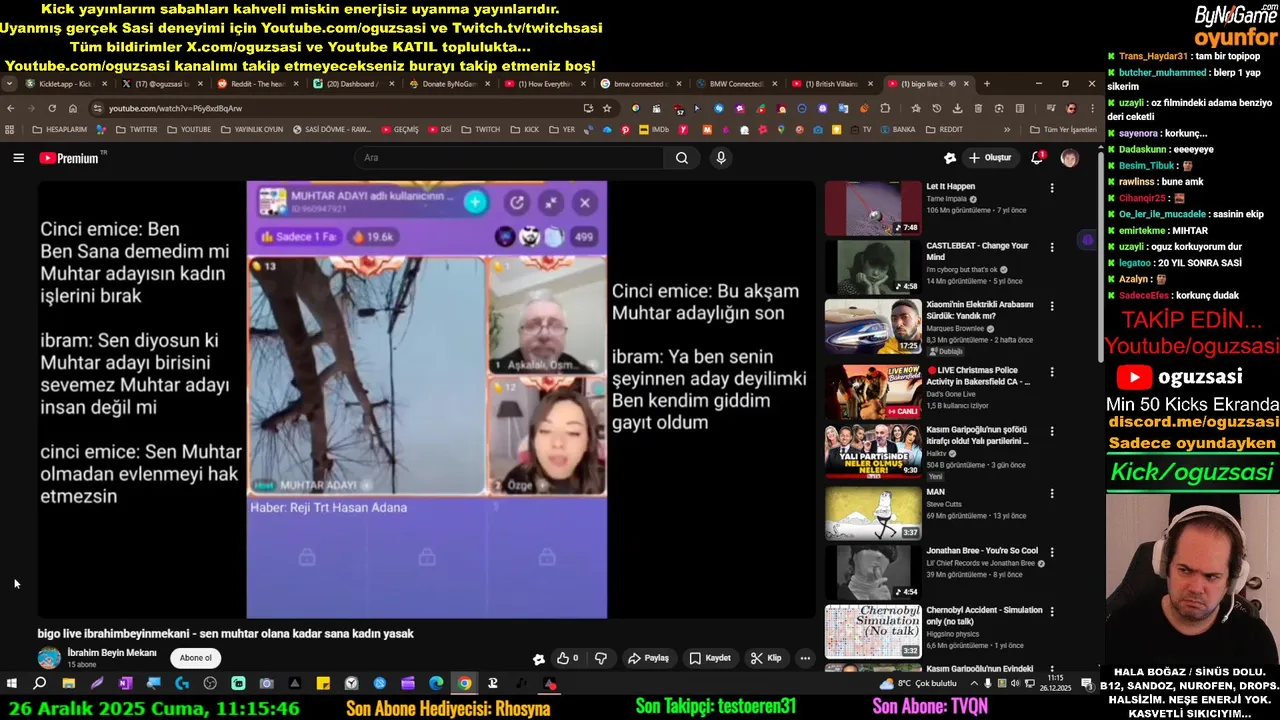The image size is (1280, 720).
Task: Open the options menu for the MAN video
Action: tap(1051, 493)
